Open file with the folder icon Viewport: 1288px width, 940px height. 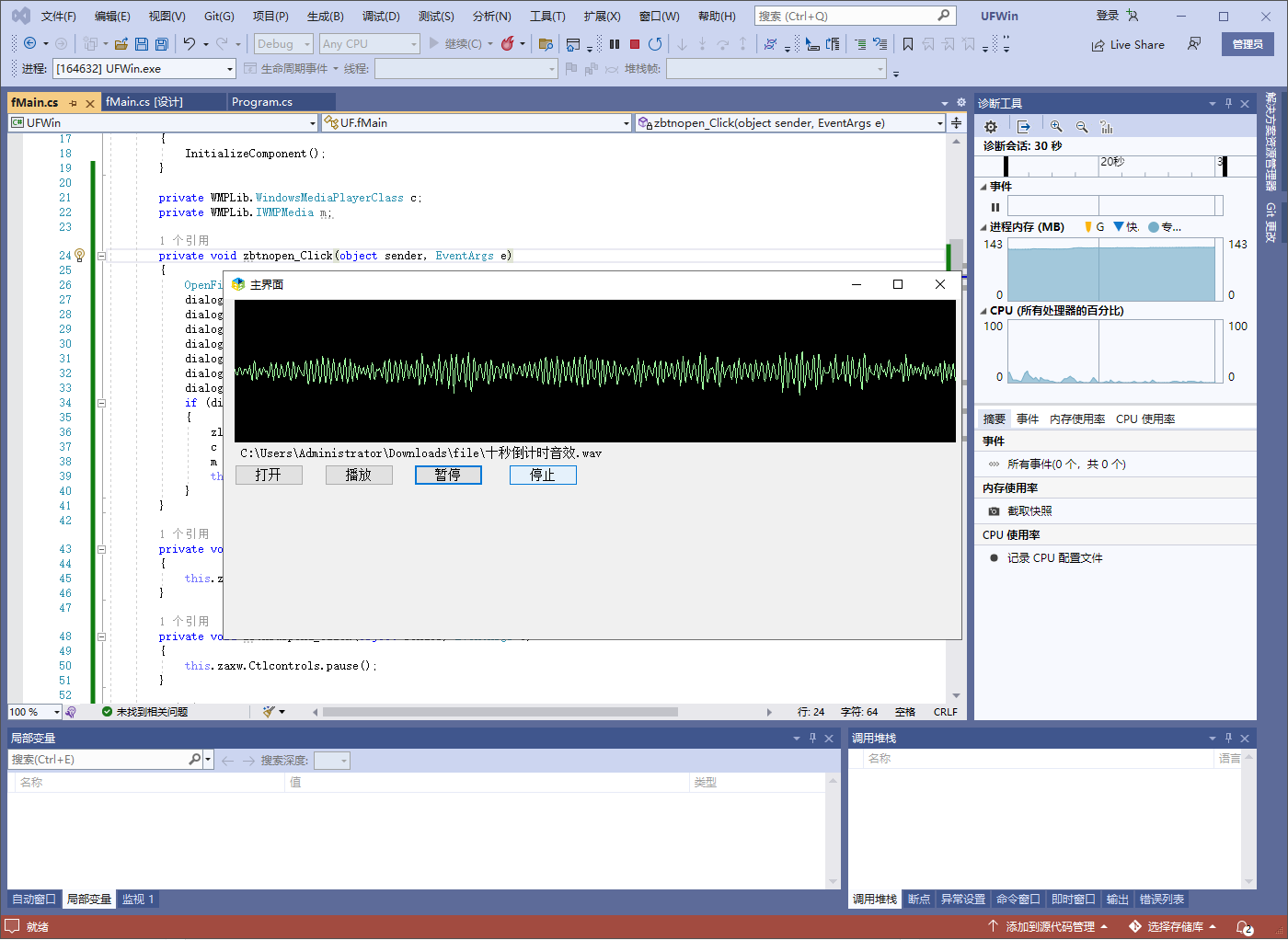point(121,43)
